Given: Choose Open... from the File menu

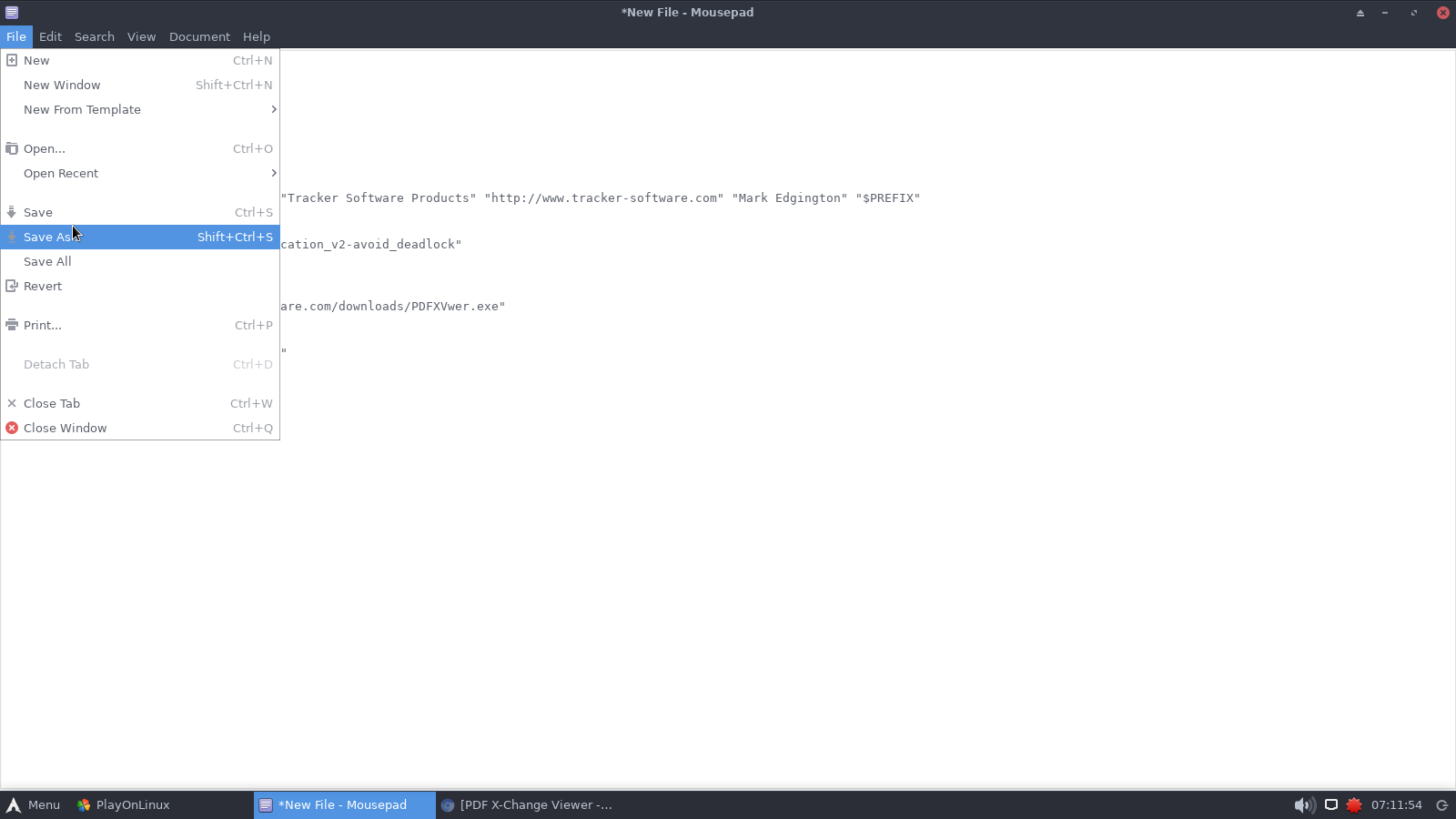Looking at the screenshot, I should click(140, 148).
